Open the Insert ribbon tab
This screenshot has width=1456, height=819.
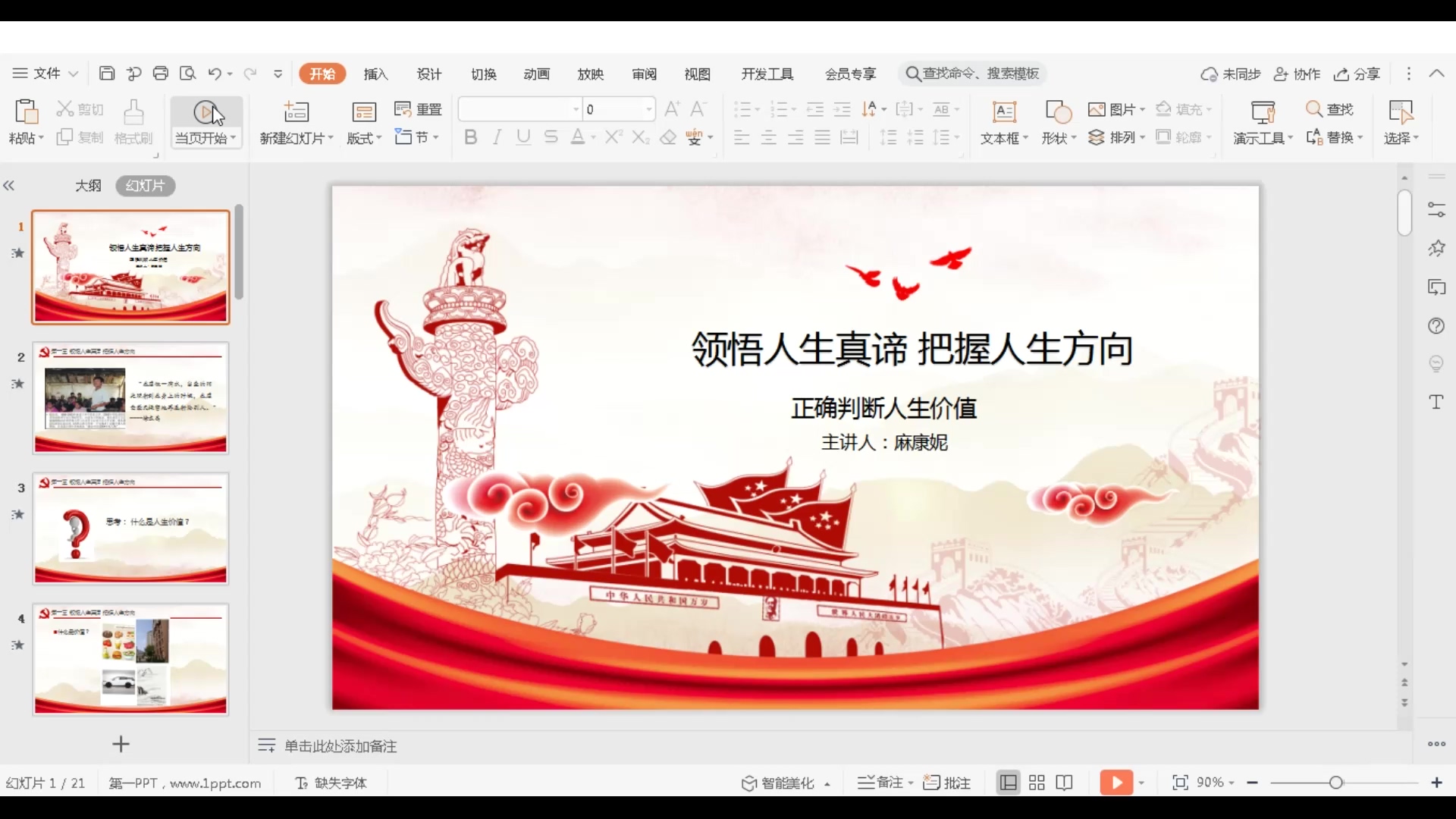375,74
